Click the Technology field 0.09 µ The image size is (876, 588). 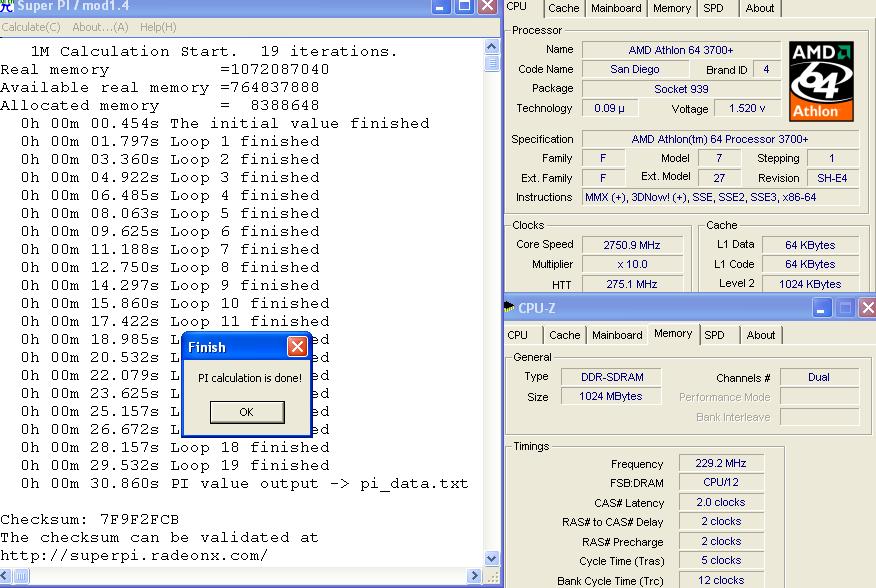click(609, 108)
